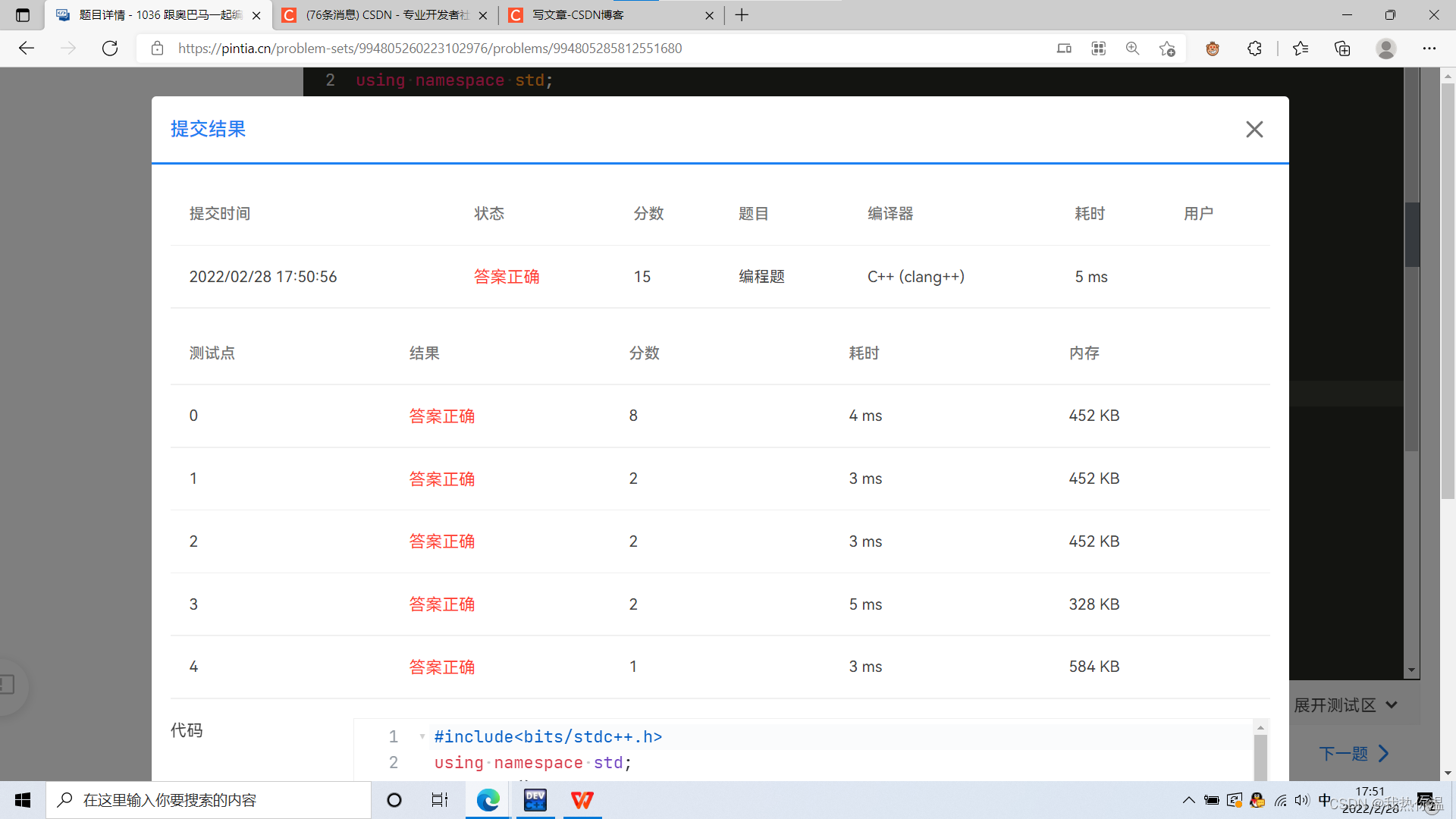
Task: Click the QQ penguin tray icon
Action: pos(1257,800)
